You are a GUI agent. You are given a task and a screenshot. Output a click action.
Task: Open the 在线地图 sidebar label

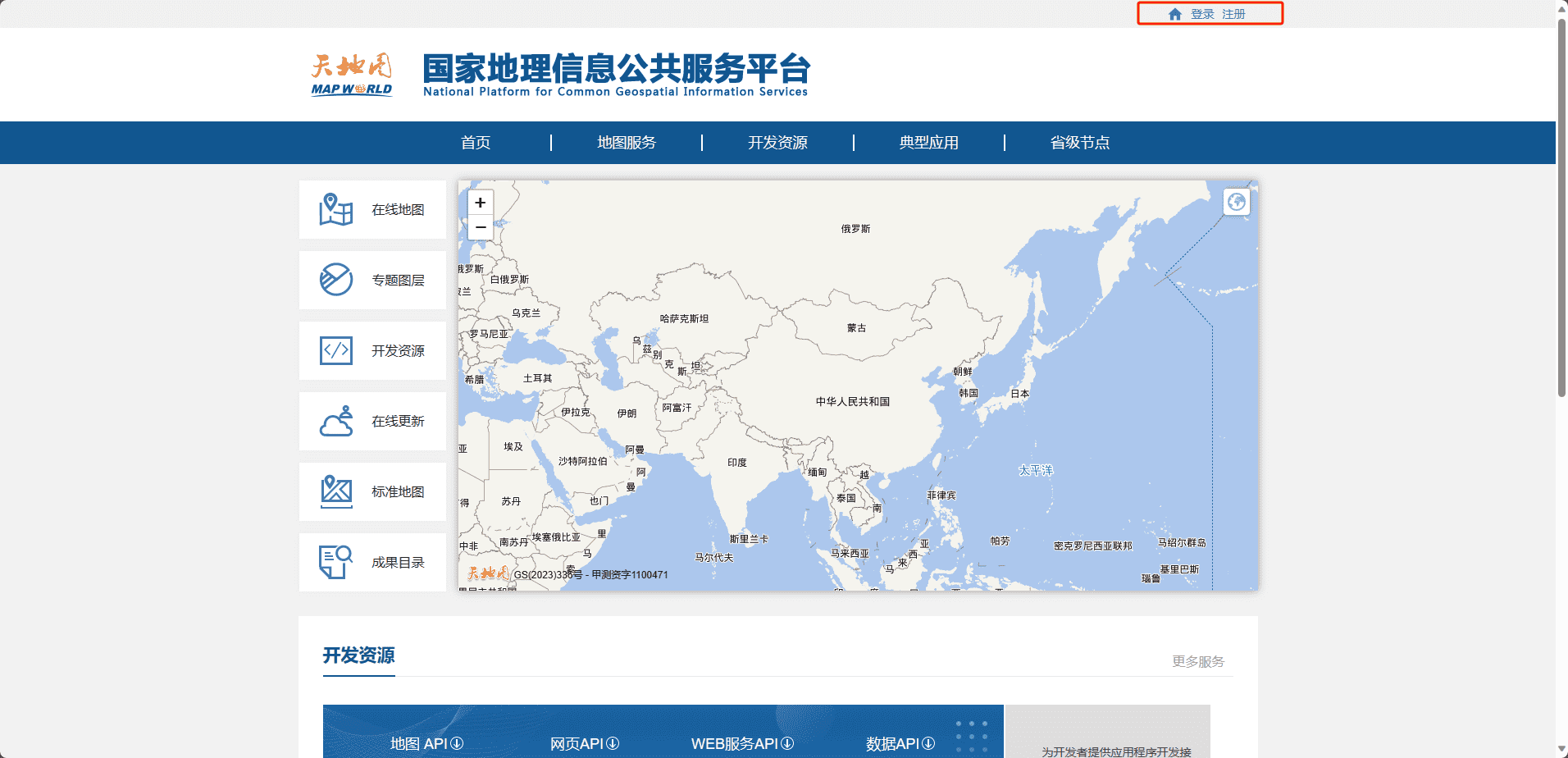coord(398,210)
